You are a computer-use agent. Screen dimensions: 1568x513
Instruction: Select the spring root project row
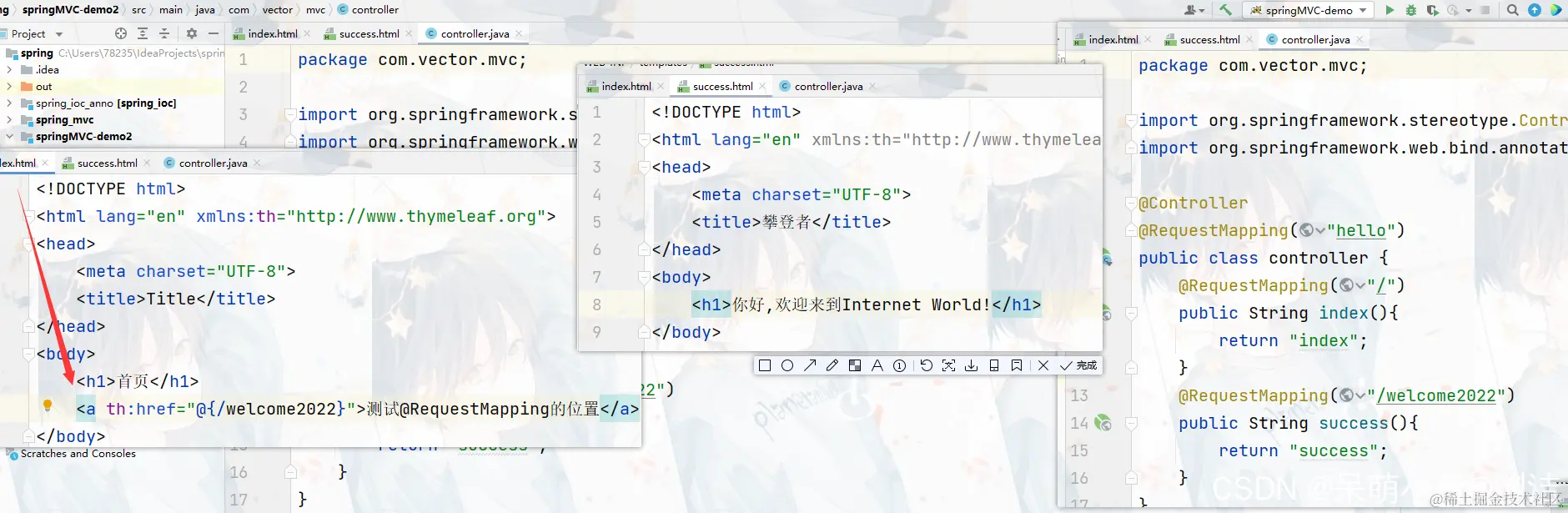point(113,53)
